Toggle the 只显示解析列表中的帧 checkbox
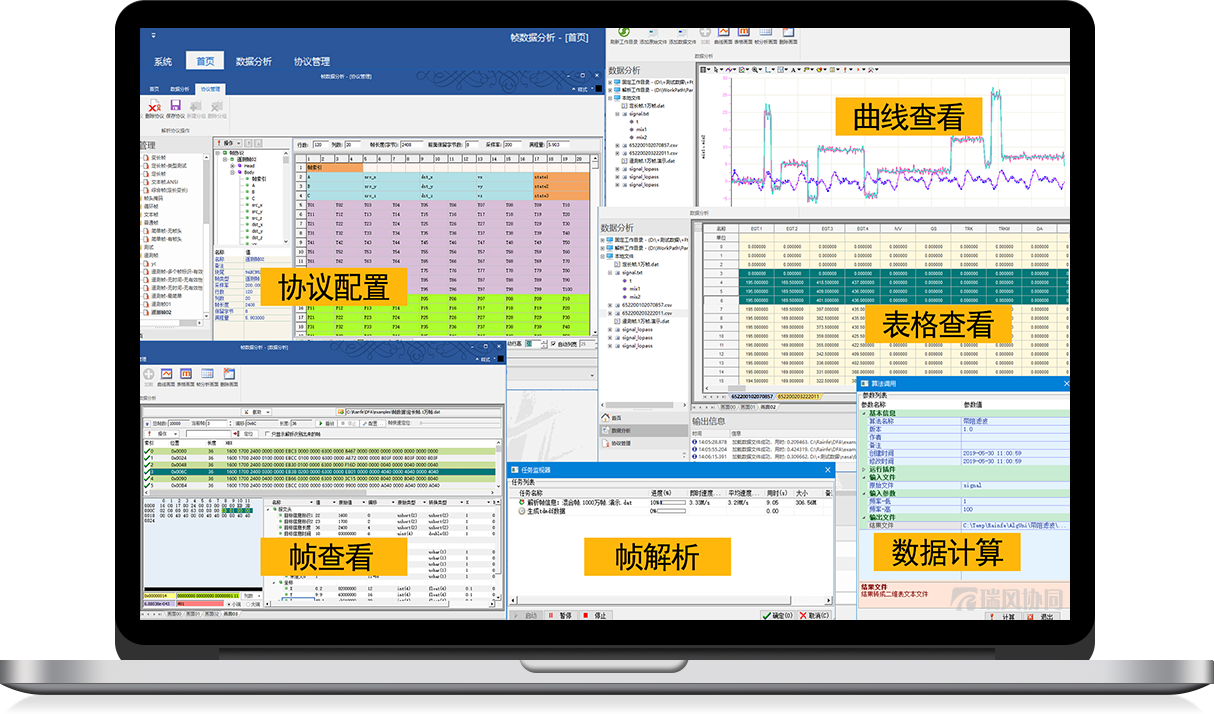 (x=266, y=433)
